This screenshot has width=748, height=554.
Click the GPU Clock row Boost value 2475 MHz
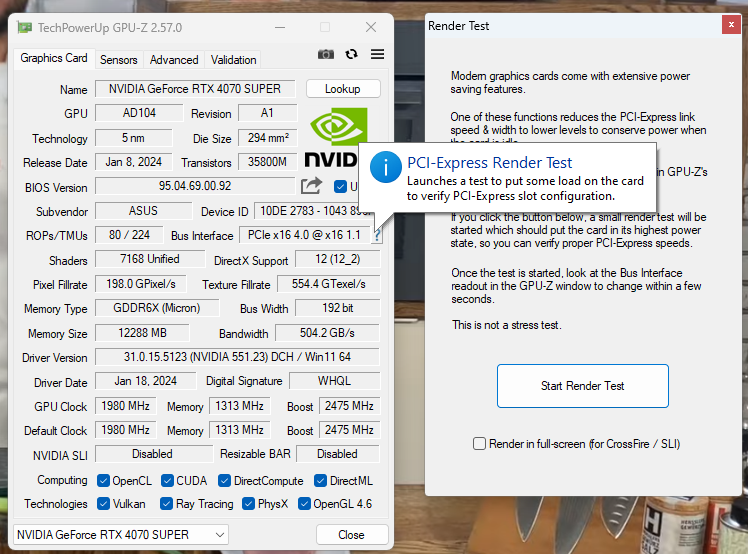click(x=349, y=406)
